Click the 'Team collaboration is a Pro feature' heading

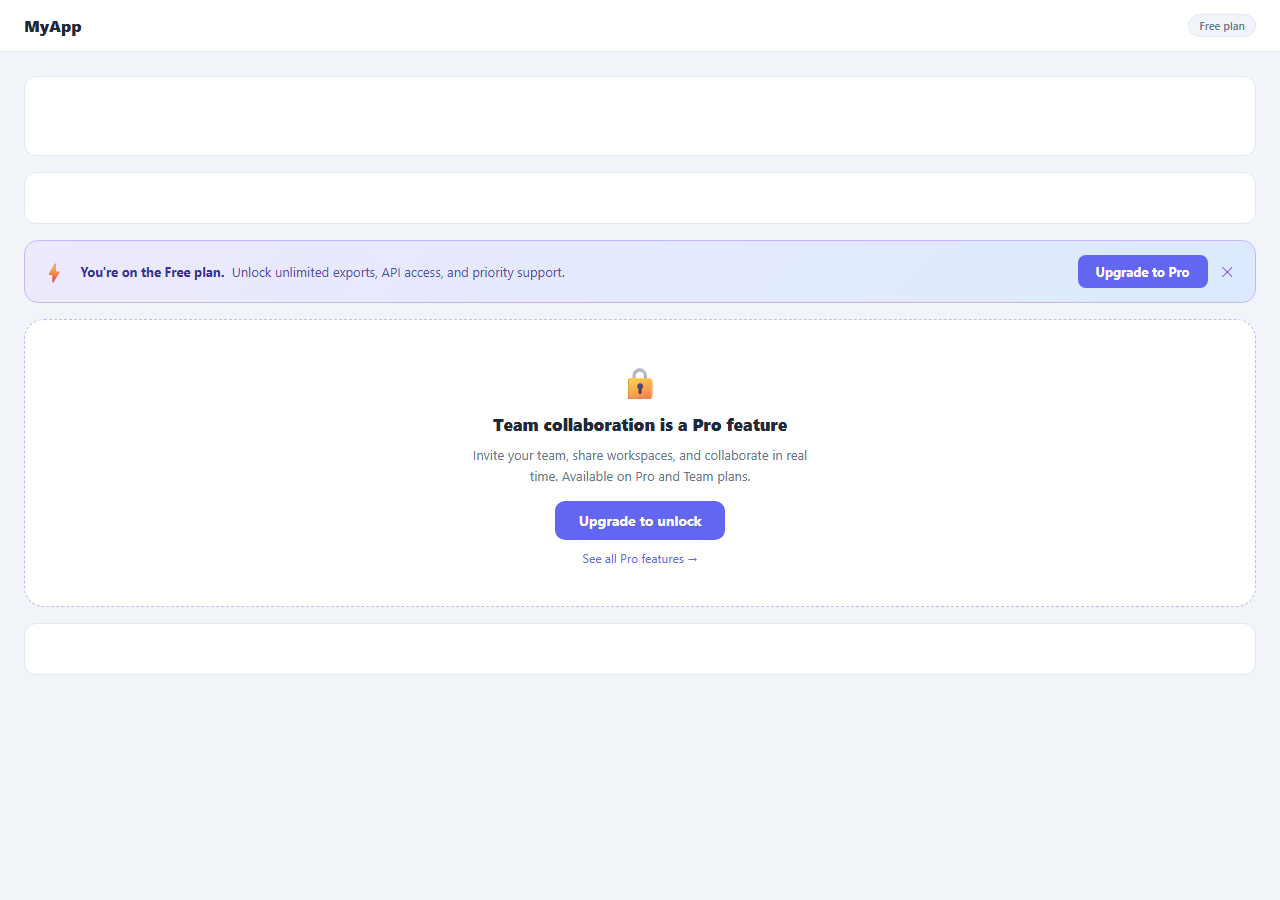pos(640,425)
